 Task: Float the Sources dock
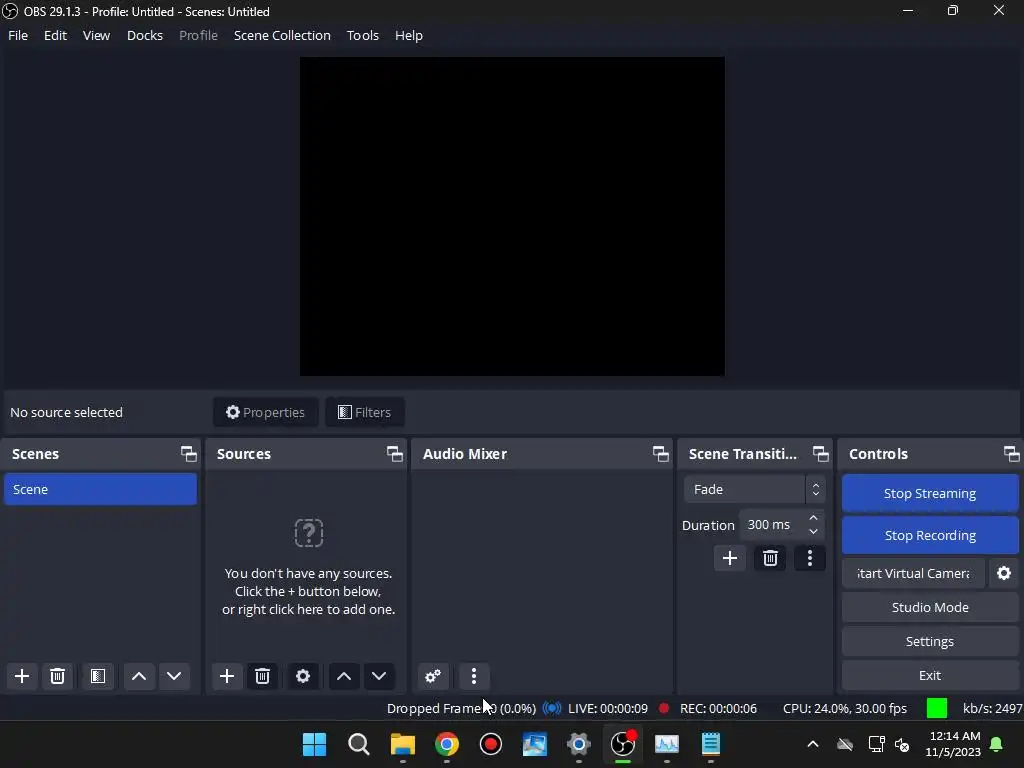[394, 454]
